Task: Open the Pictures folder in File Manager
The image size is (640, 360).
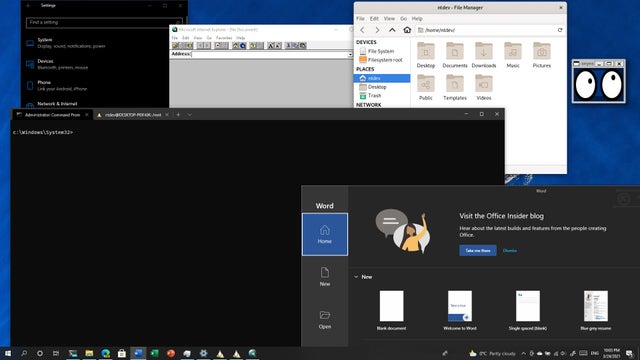Action: [542, 55]
